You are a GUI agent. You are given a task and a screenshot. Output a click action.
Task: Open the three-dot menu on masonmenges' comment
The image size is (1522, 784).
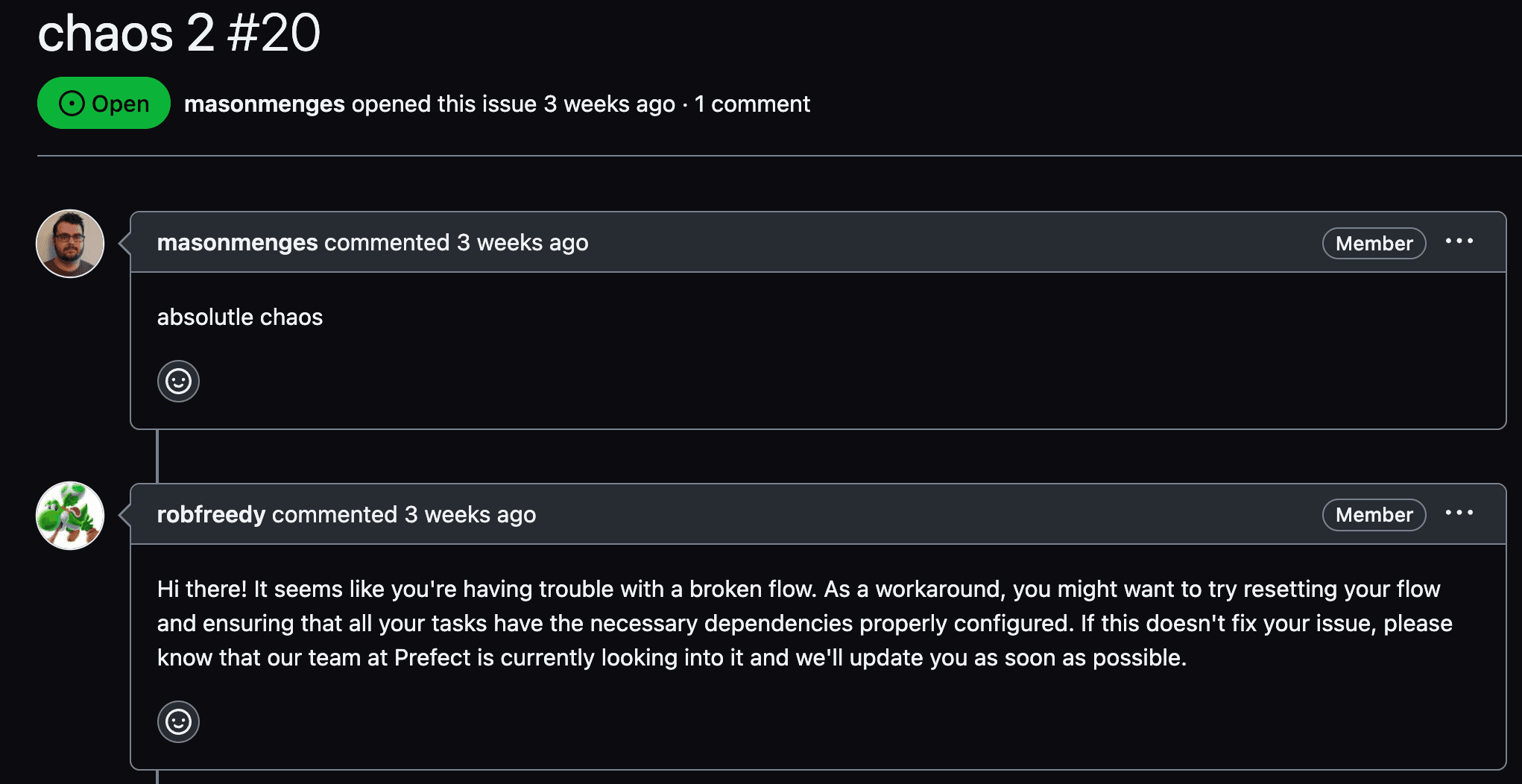coord(1459,241)
